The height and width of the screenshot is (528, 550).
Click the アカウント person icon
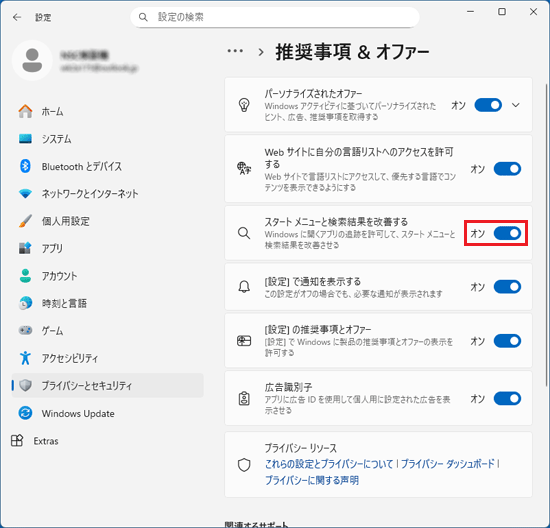pos(25,276)
